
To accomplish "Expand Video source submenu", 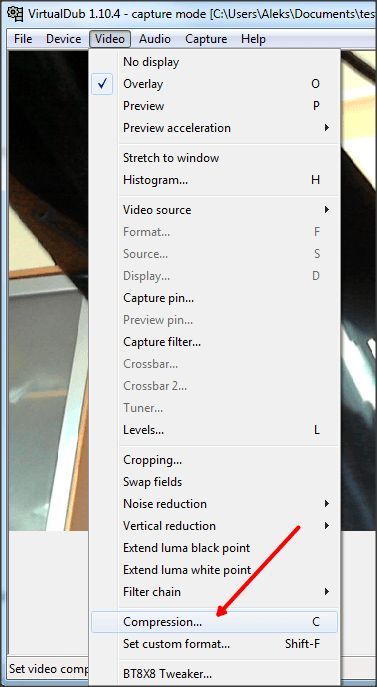I will click(x=214, y=210).
